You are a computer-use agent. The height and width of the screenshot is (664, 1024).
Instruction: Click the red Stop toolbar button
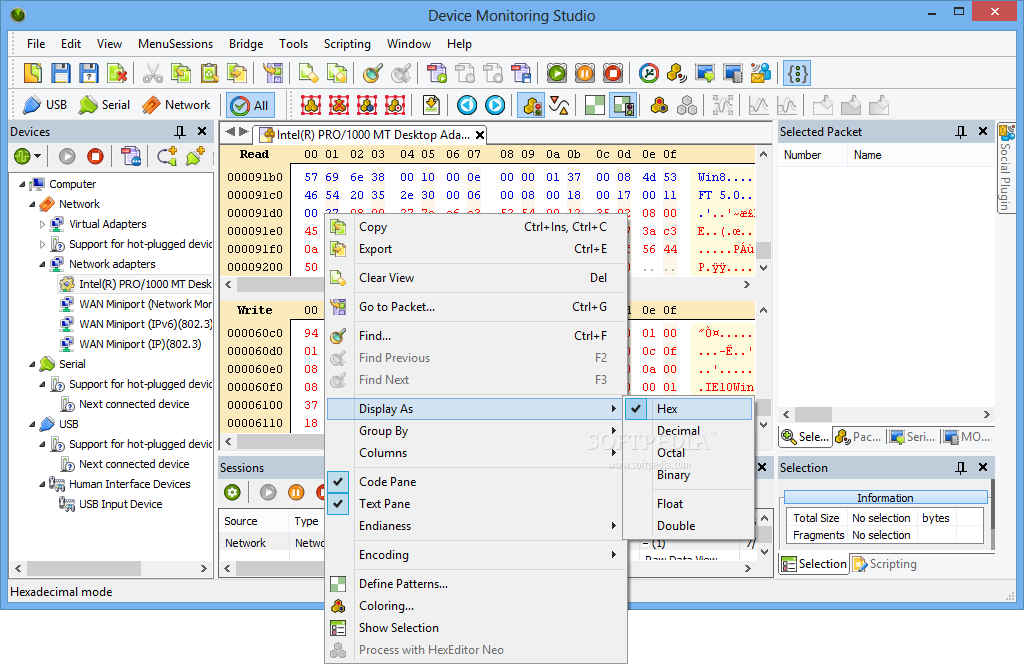tap(613, 73)
